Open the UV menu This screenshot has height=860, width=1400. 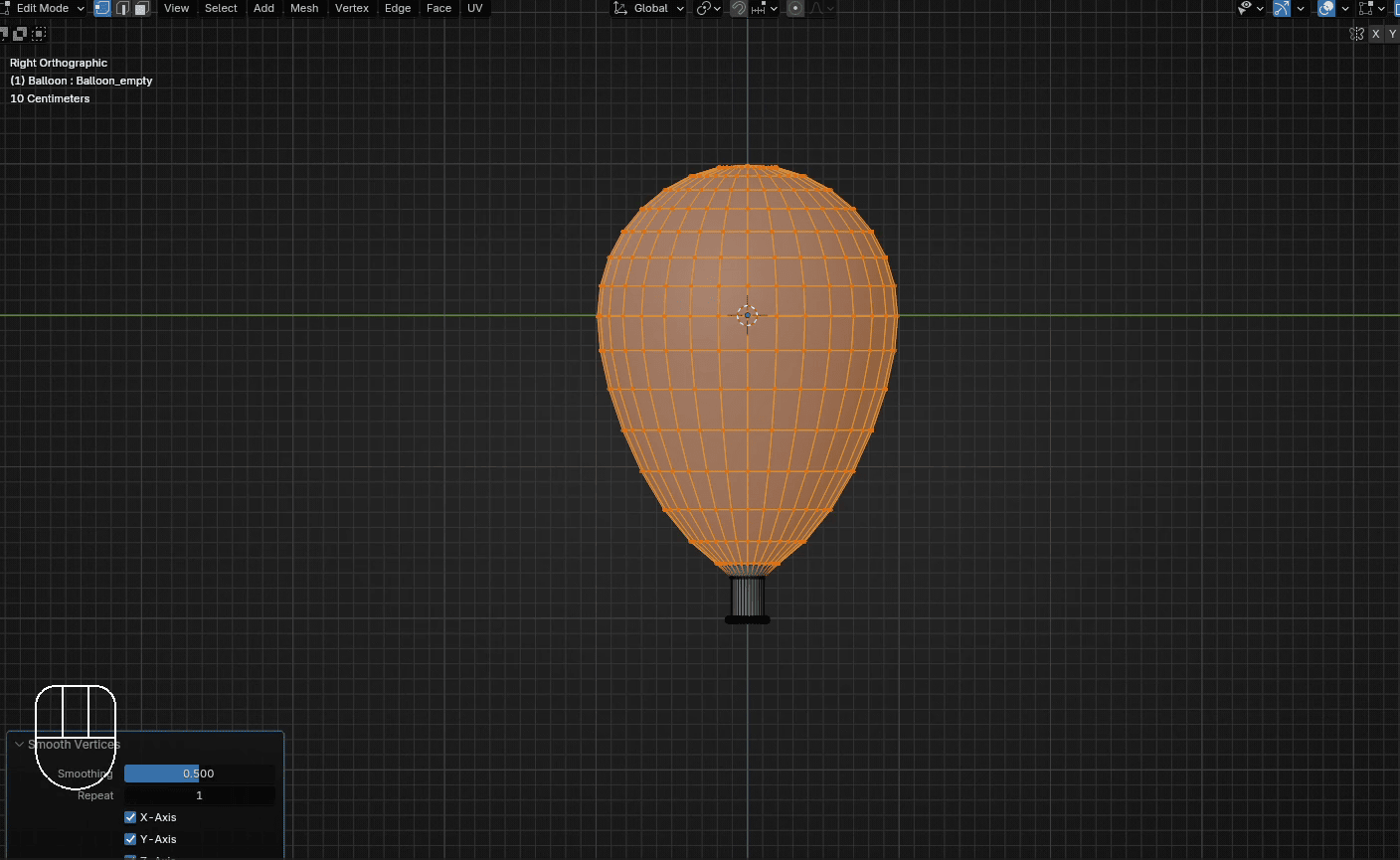(x=475, y=8)
